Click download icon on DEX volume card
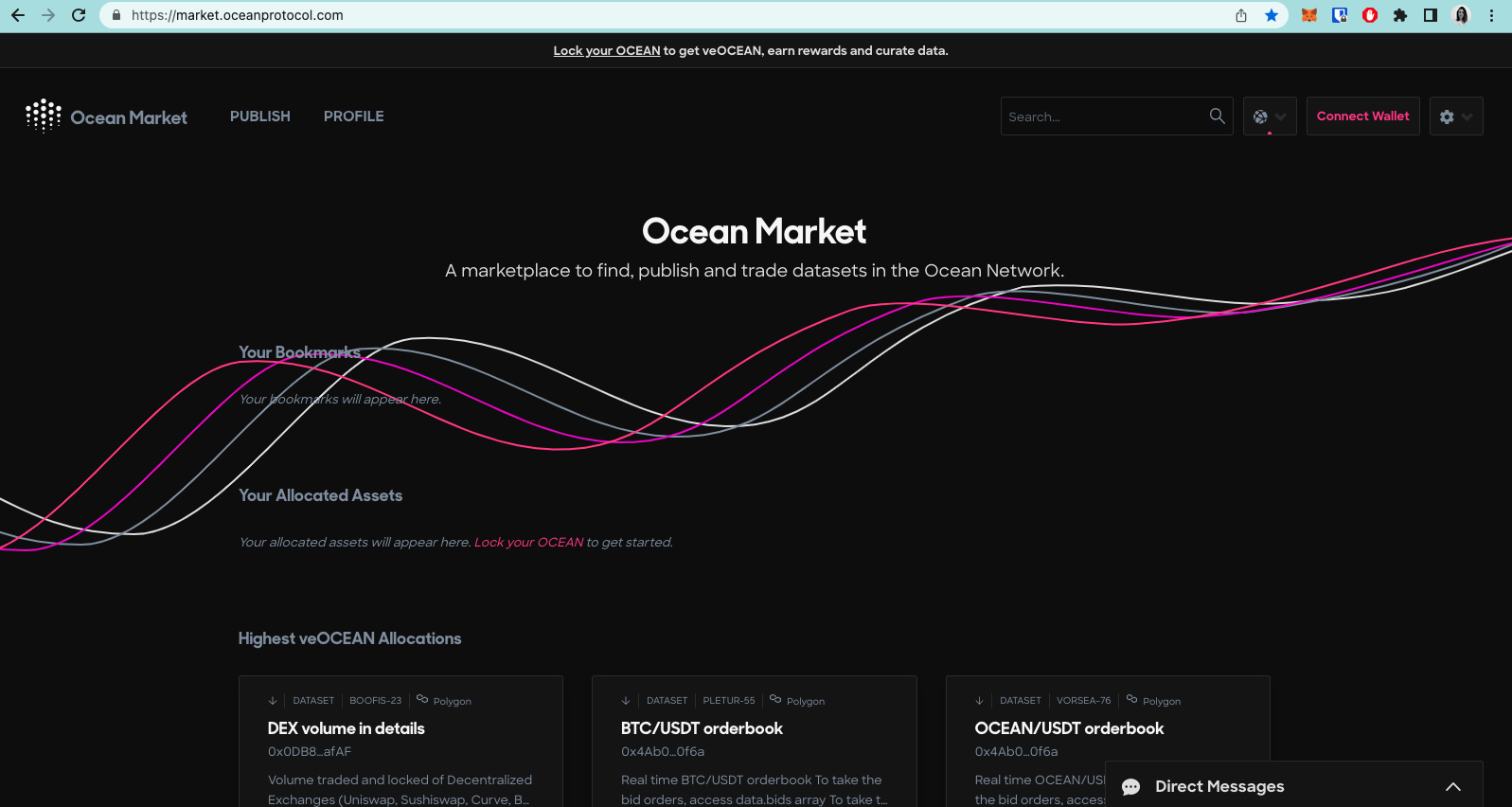 (x=273, y=701)
